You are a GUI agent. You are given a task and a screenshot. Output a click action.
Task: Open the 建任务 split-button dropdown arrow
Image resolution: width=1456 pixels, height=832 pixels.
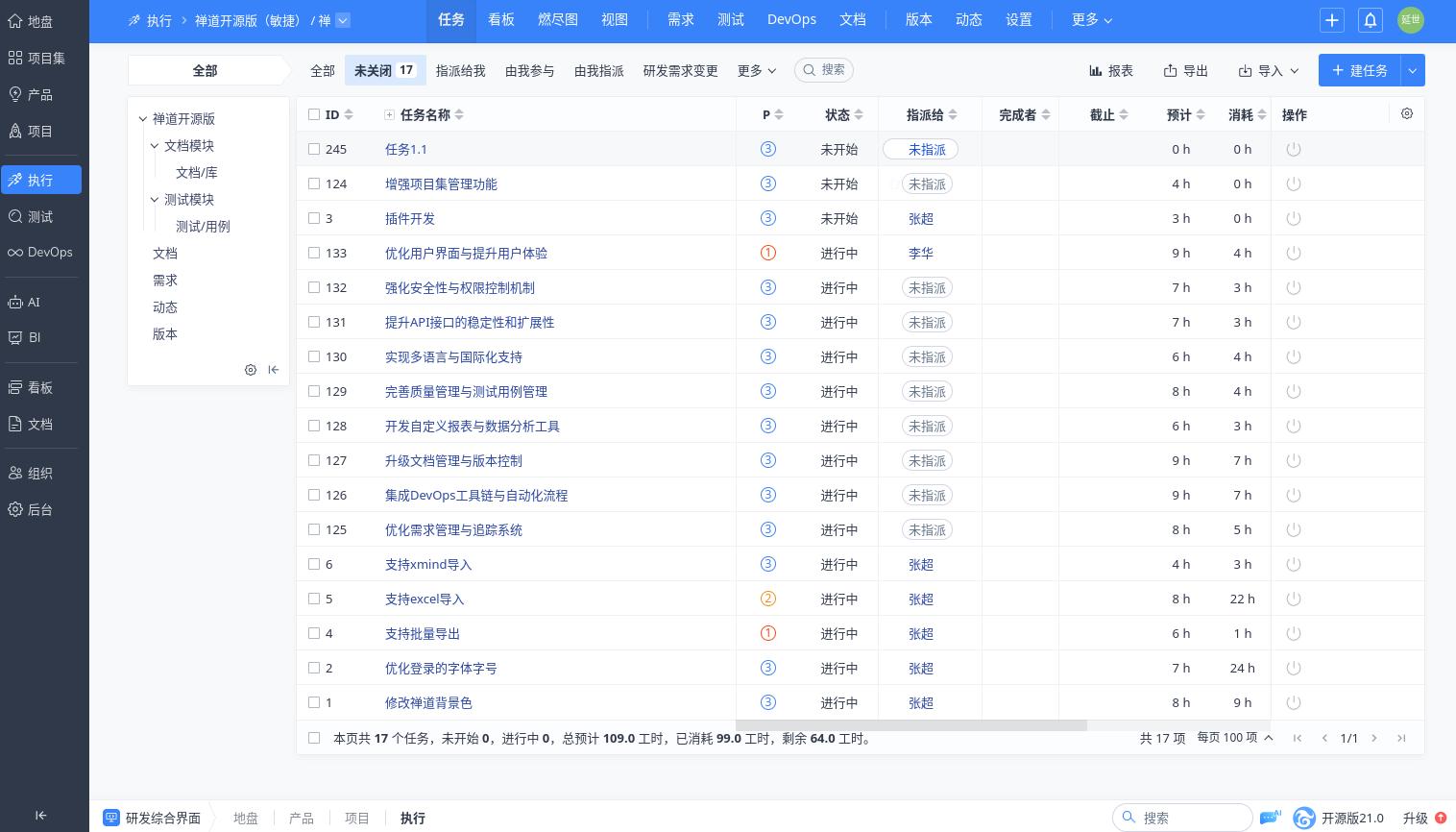(1412, 70)
